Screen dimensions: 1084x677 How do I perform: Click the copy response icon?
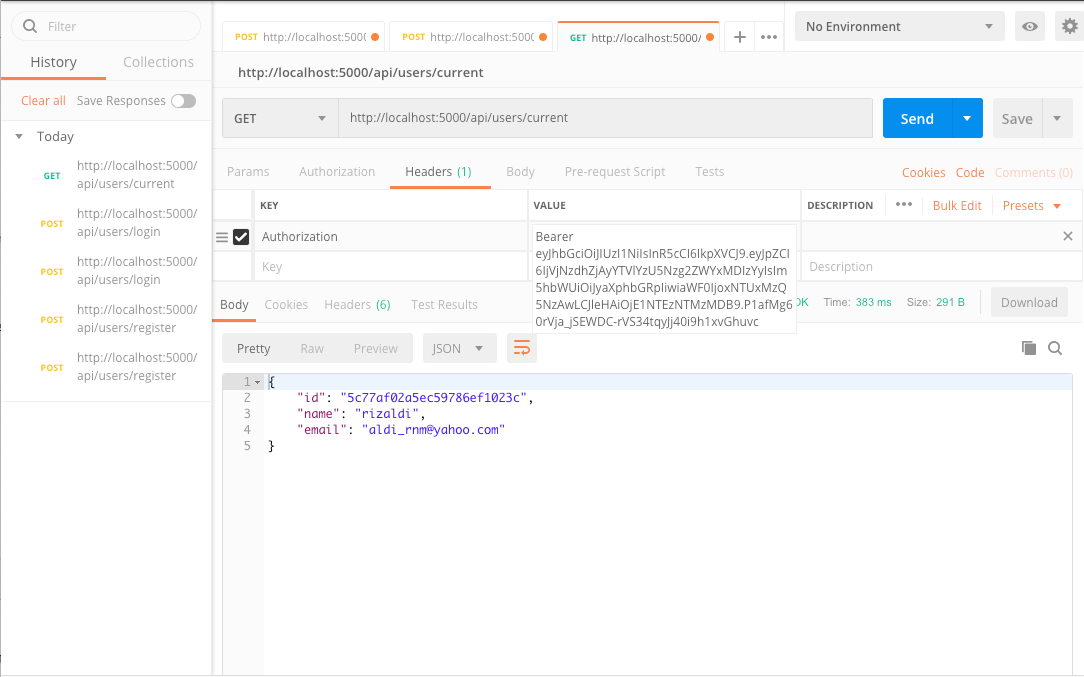tap(1028, 348)
